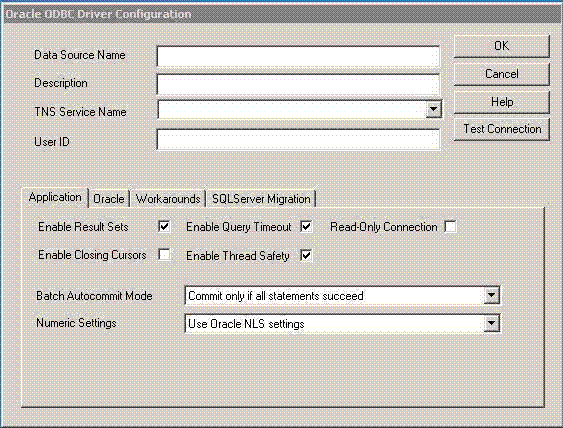Expand the Batch Autocommit Mode dropdown arrow
The image size is (563, 428).
coord(491,296)
